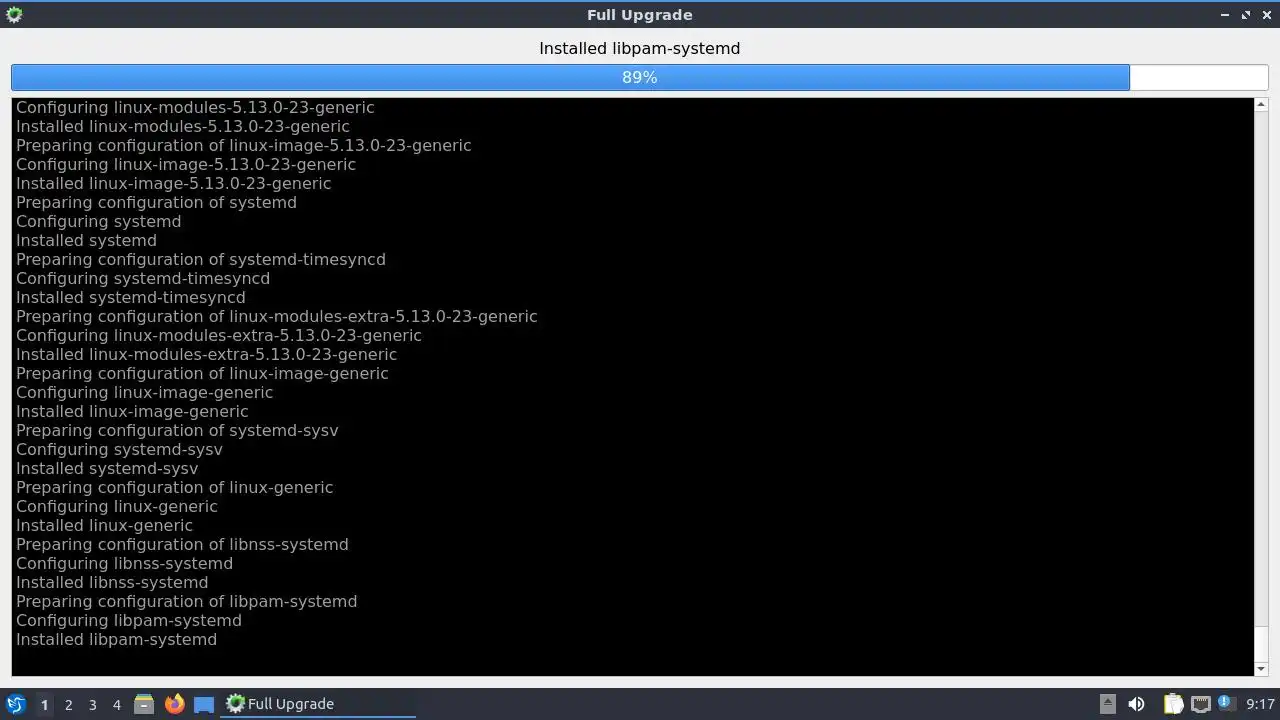This screenshot has width=1280, height=720.
Task: Click the 89% upgrade progress bar
Action: click(640, 77)
